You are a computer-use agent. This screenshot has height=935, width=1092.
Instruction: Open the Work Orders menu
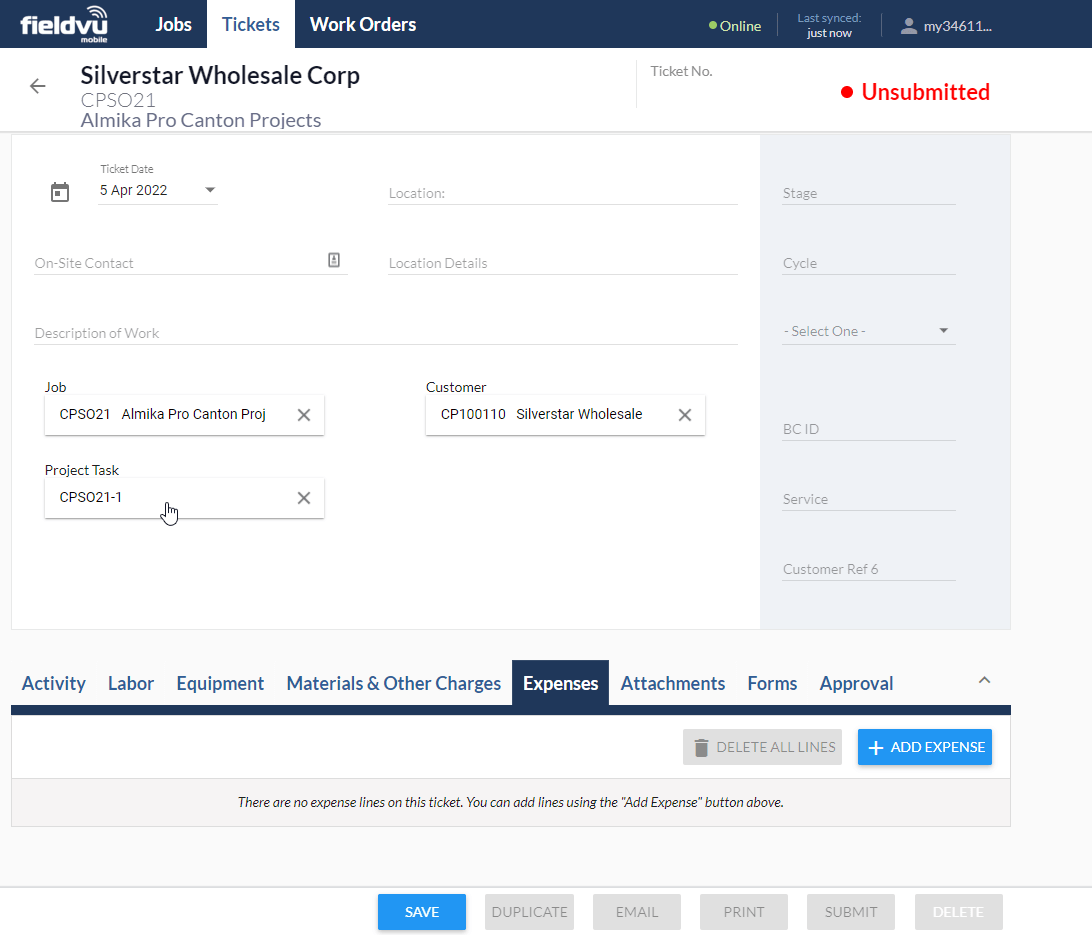(x=363, y=24)
